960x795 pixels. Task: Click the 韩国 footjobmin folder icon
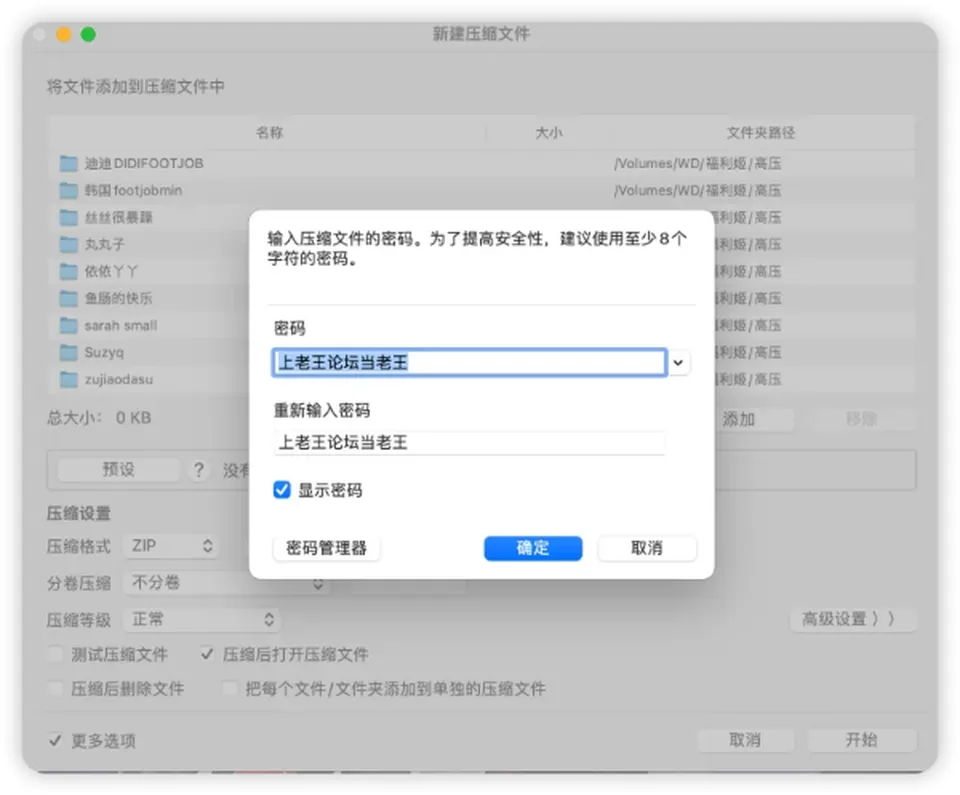(x=69, y=190)
